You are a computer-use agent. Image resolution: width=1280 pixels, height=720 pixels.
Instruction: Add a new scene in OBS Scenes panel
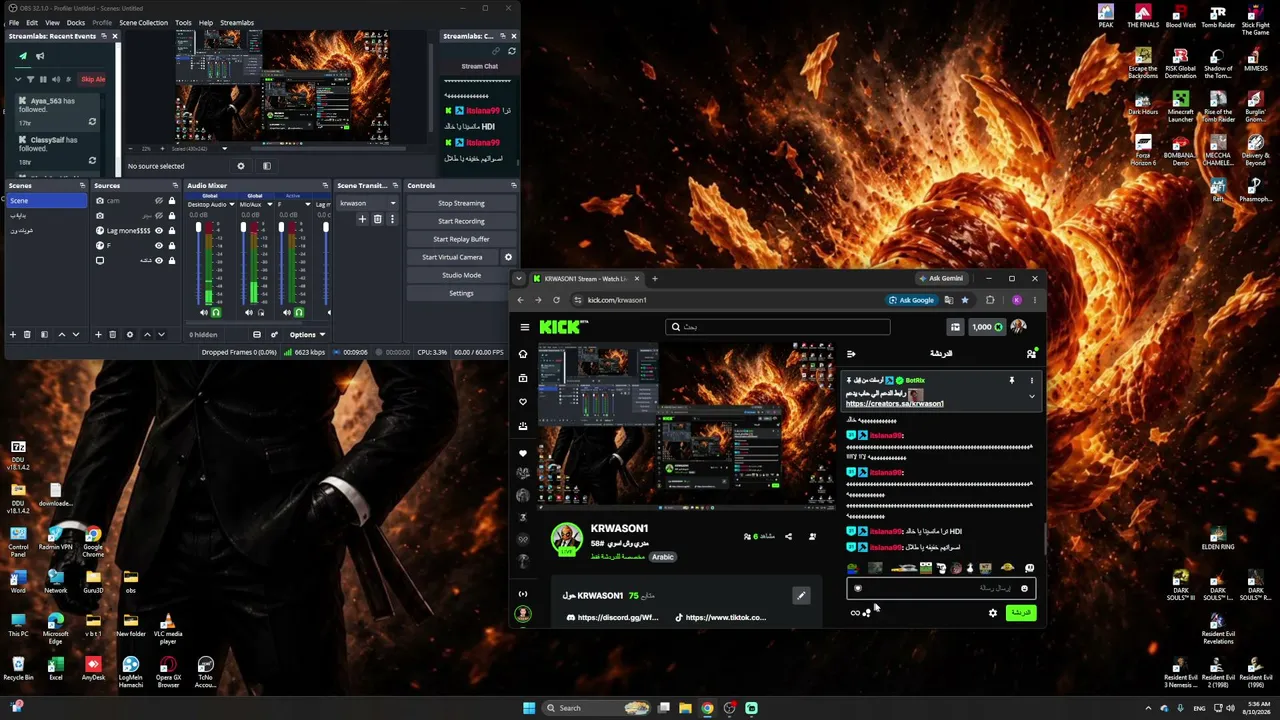13,334
